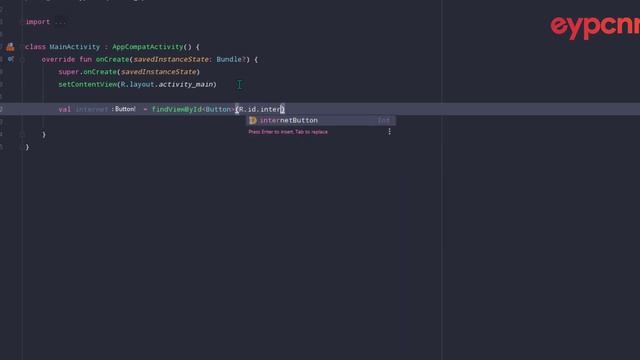Click the MainActivity class name
This screenshot has height=360, width=640.
75,47
